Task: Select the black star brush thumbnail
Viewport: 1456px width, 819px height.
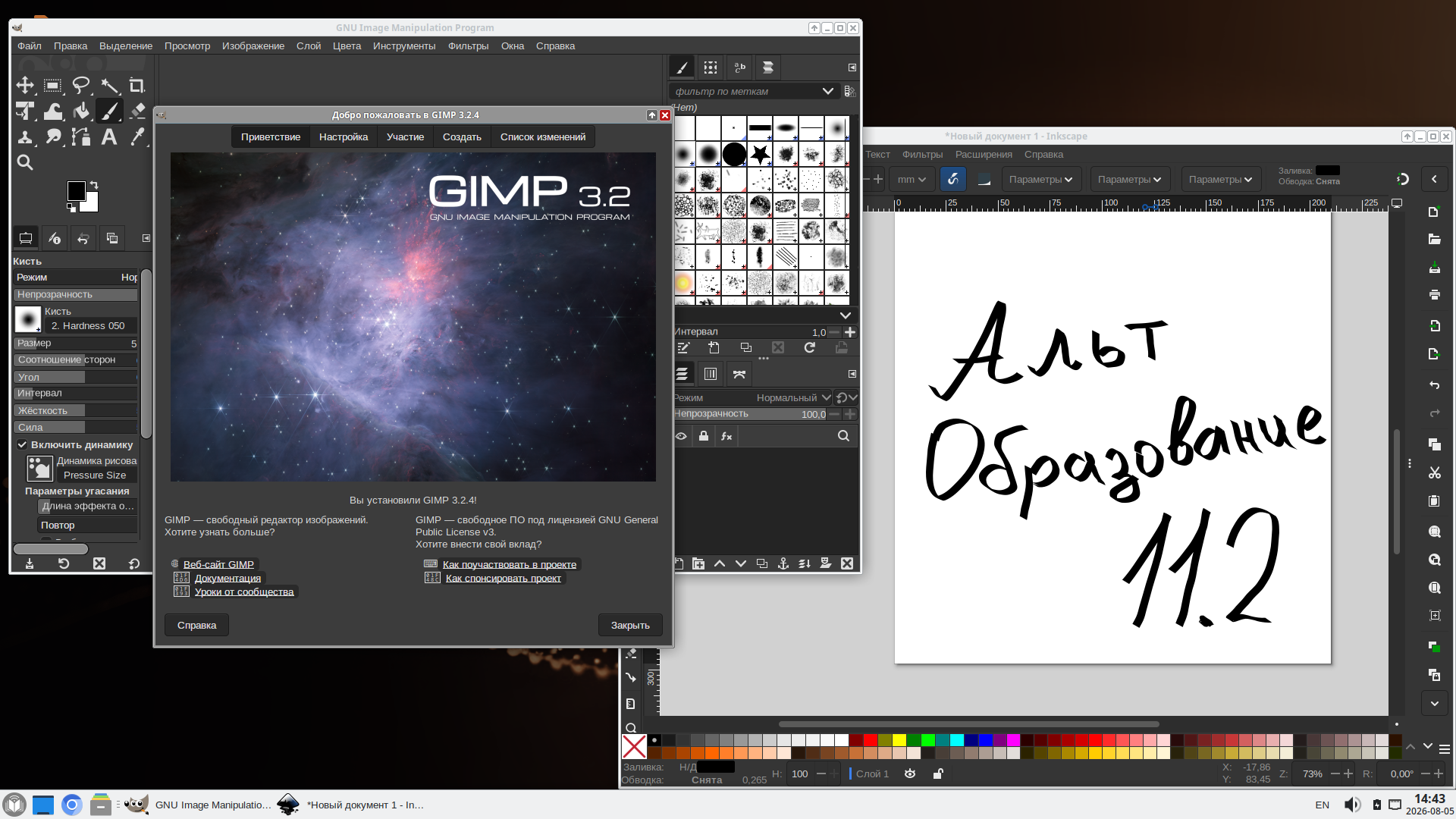Action: (x=760, y=155)
